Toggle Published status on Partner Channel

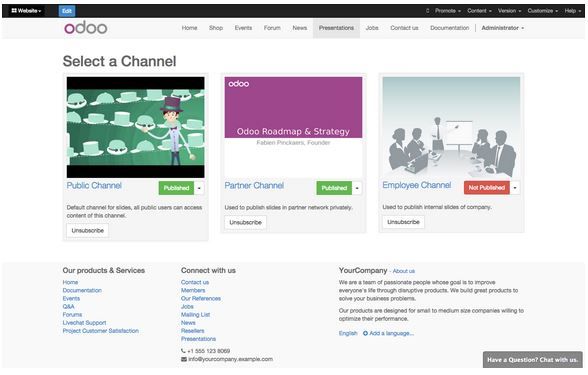[x=334, y=188]
